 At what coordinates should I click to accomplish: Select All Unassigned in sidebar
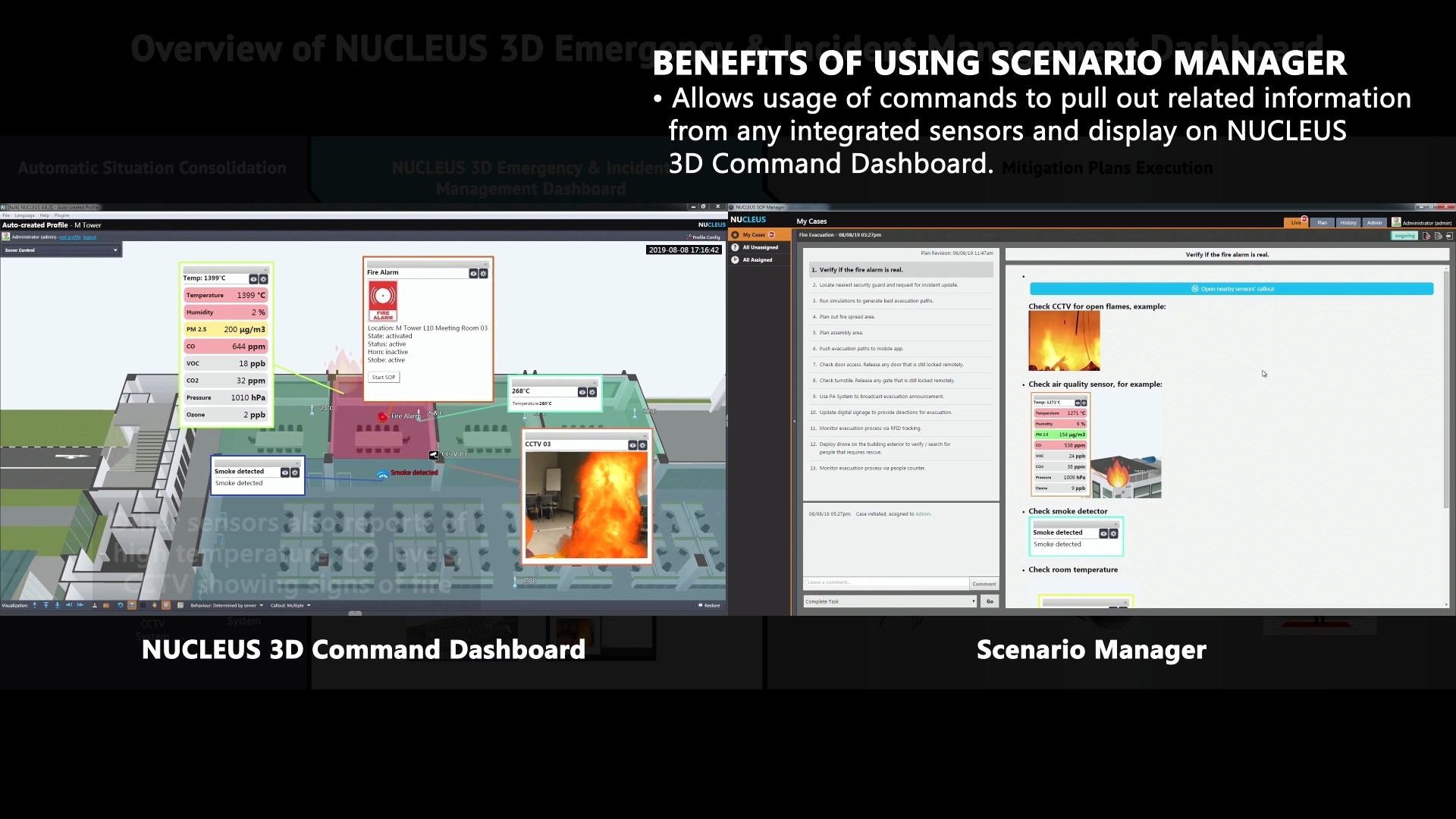click(x=760, y=247)
